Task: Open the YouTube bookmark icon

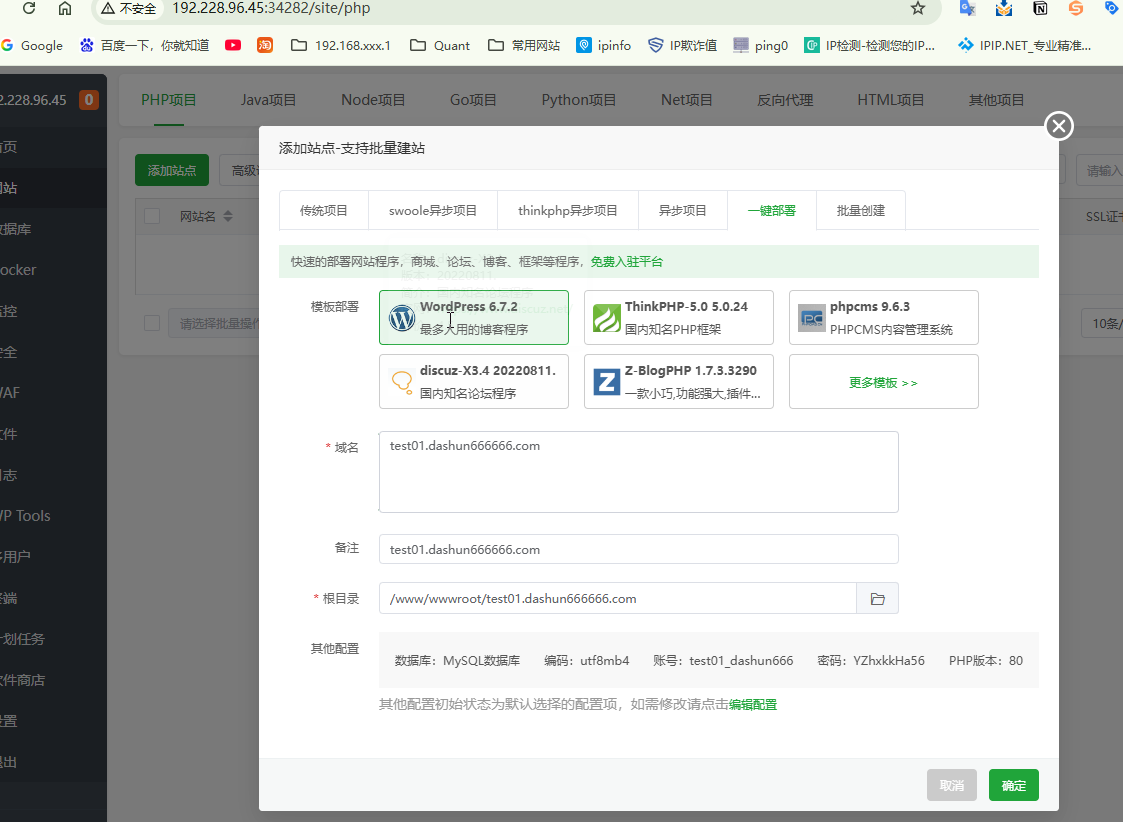Action: [x=233, y=45]
